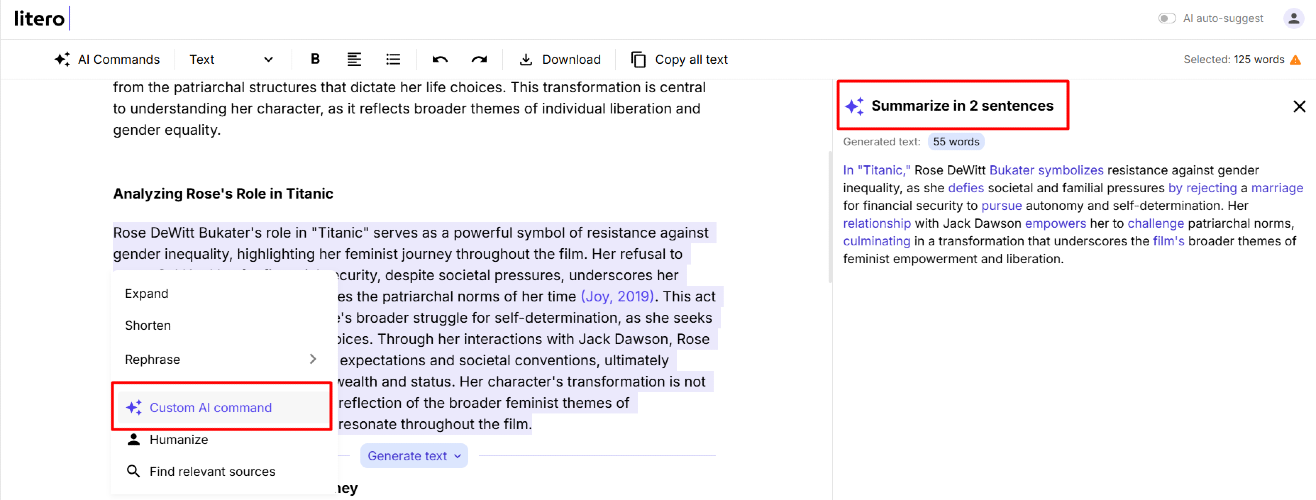
Task: Open the AI Commands menu
Action: [106, 59]
